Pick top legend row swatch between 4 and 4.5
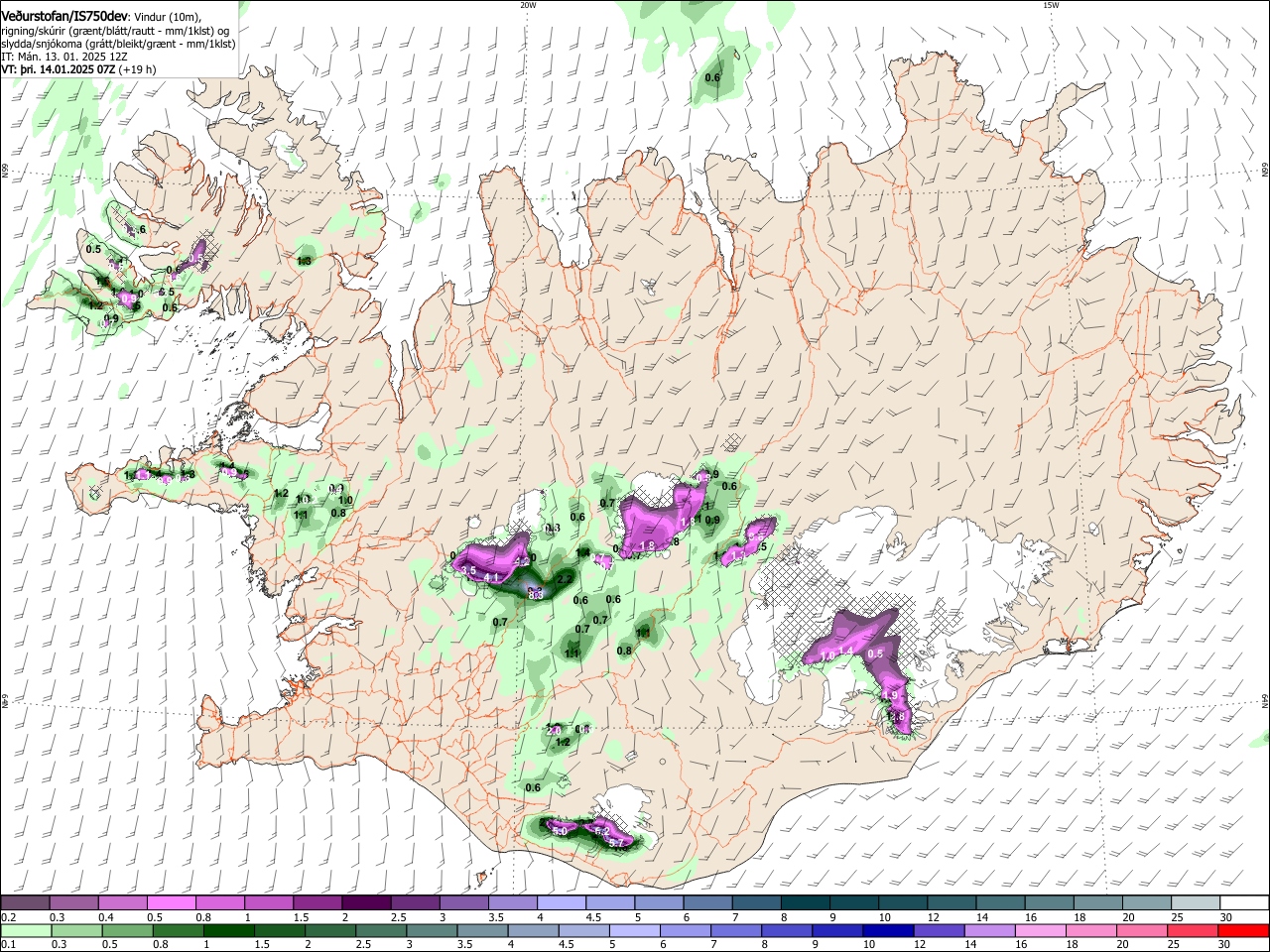The image size is (1270, 952). click(x=562, y=902)
